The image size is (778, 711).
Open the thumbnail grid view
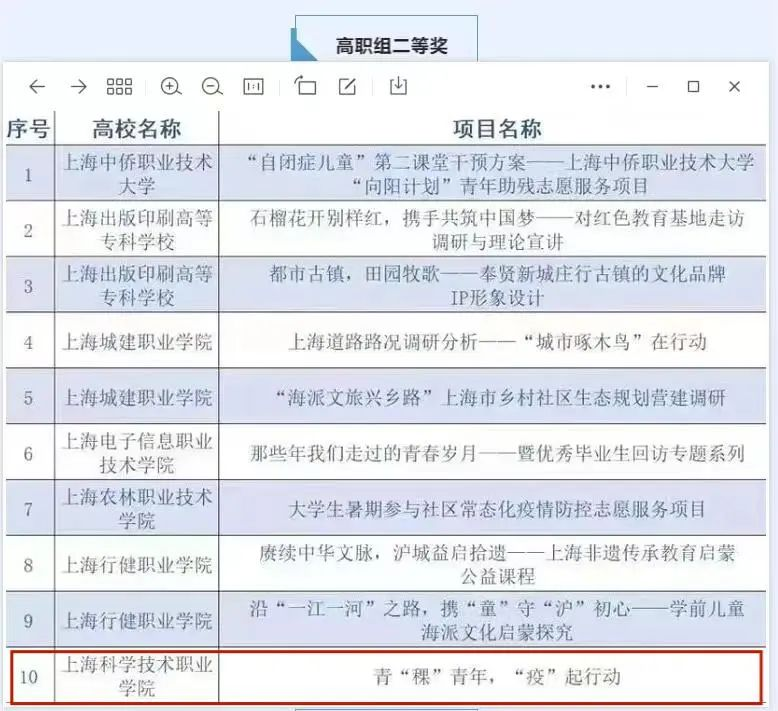tap(119, 87)
